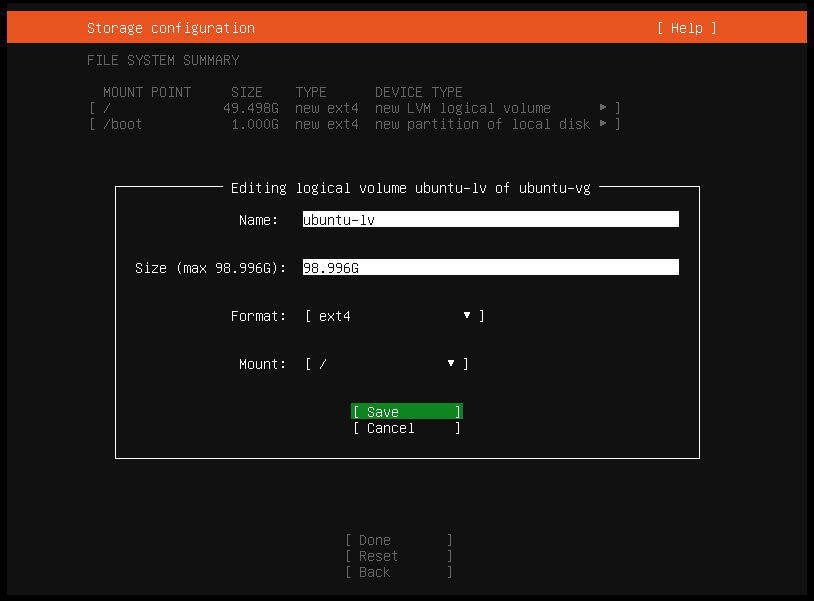Select the Back button at bottom

pos(399,572)
